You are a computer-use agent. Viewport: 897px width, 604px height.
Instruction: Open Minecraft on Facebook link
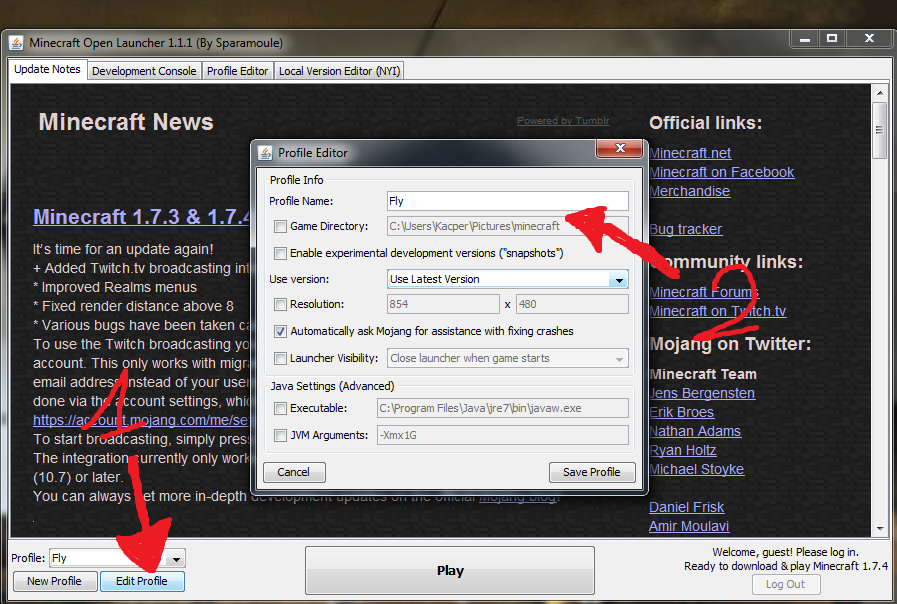(722, 172)
